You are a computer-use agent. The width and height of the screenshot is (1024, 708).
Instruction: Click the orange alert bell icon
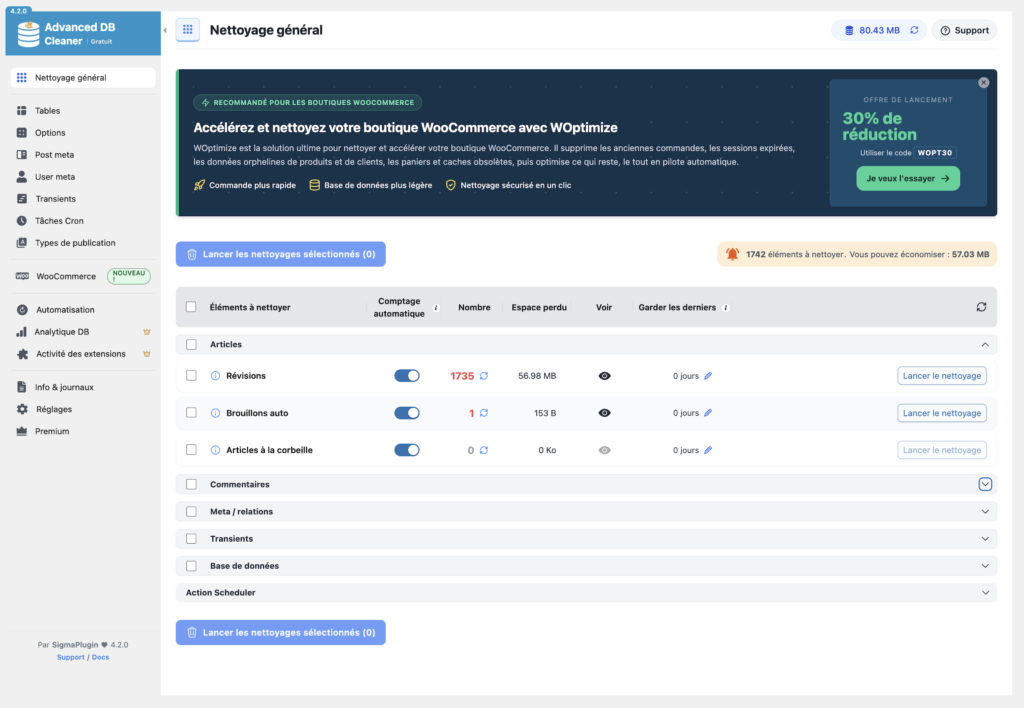[732, 254]
